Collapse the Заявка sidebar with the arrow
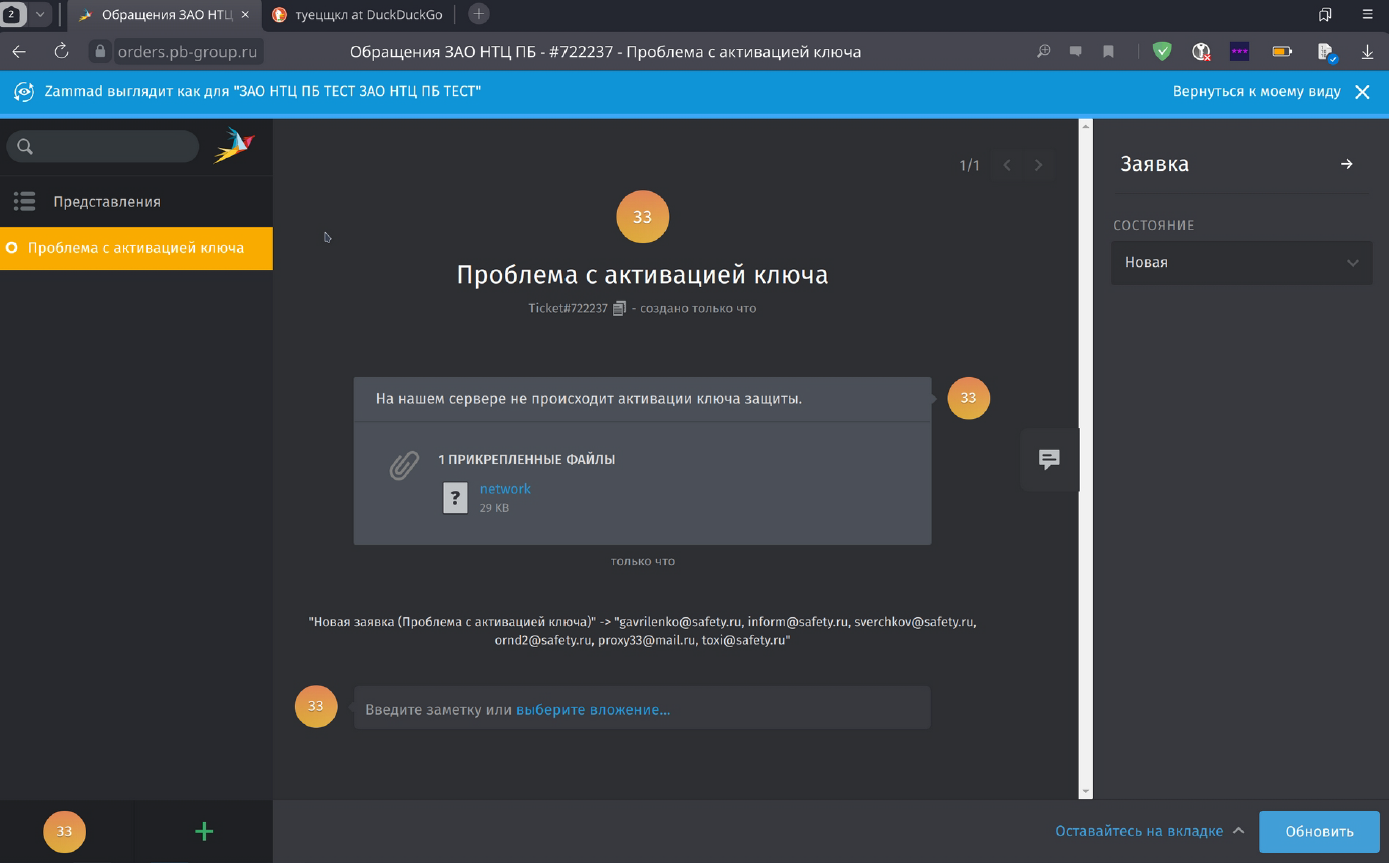The image size is (1389, 863). pyautogui.click(x=1347, y=164)
